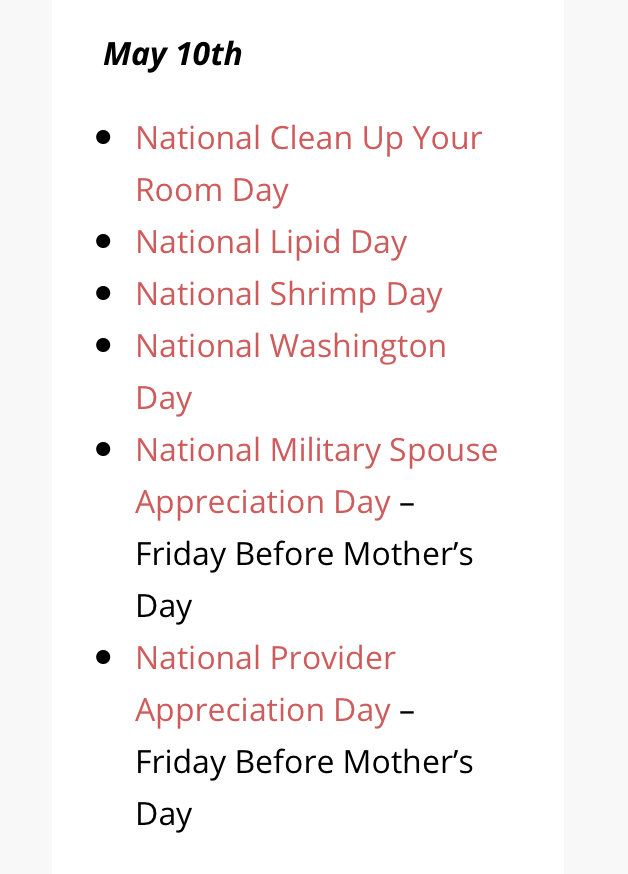The width and height of the screenshot is (628, 874).
Task: Click the bullet beside National Clean Up Your Room Day
Action: point(103,137)
